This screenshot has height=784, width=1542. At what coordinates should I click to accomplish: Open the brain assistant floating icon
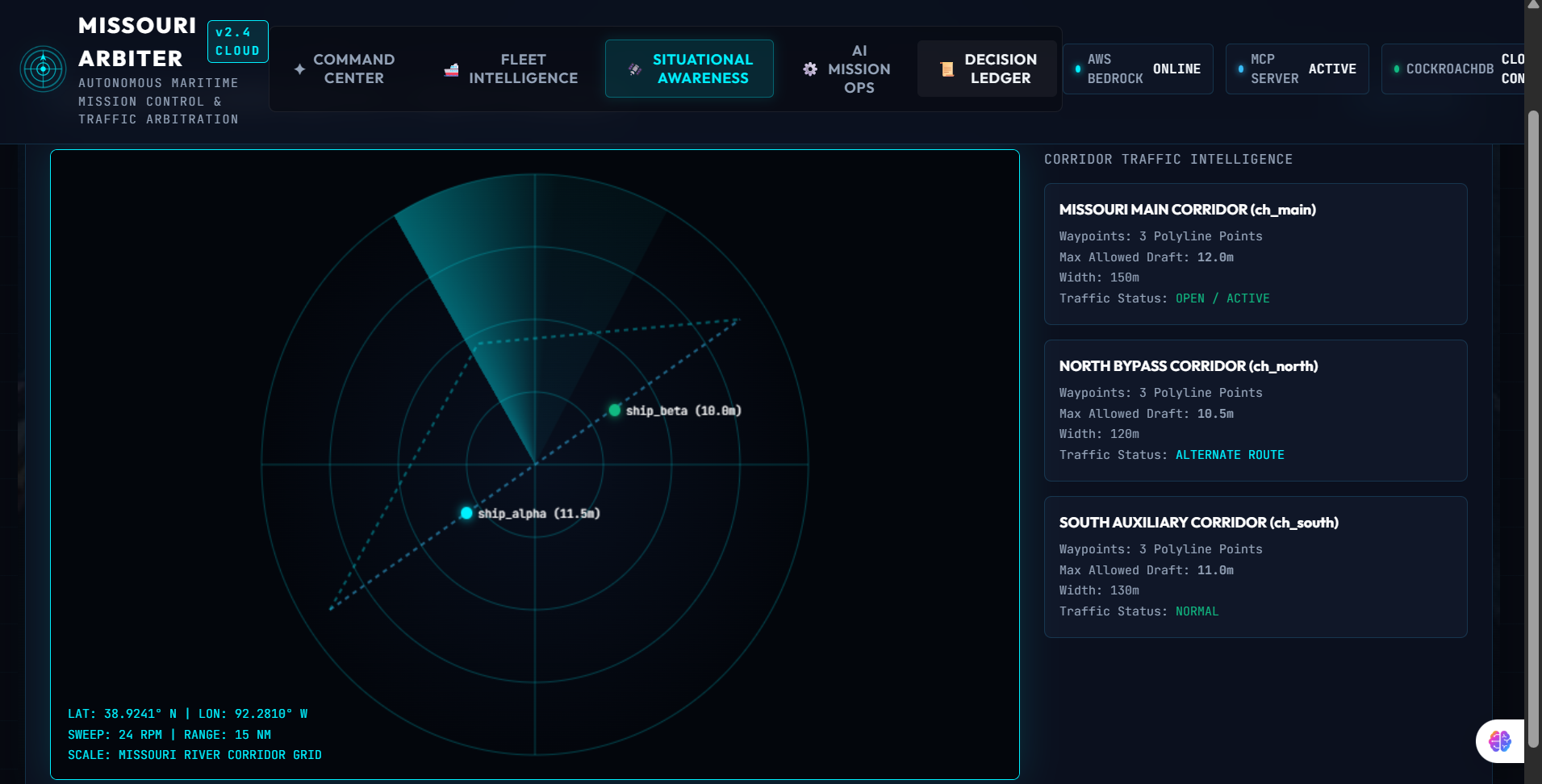click(1499, 741)
